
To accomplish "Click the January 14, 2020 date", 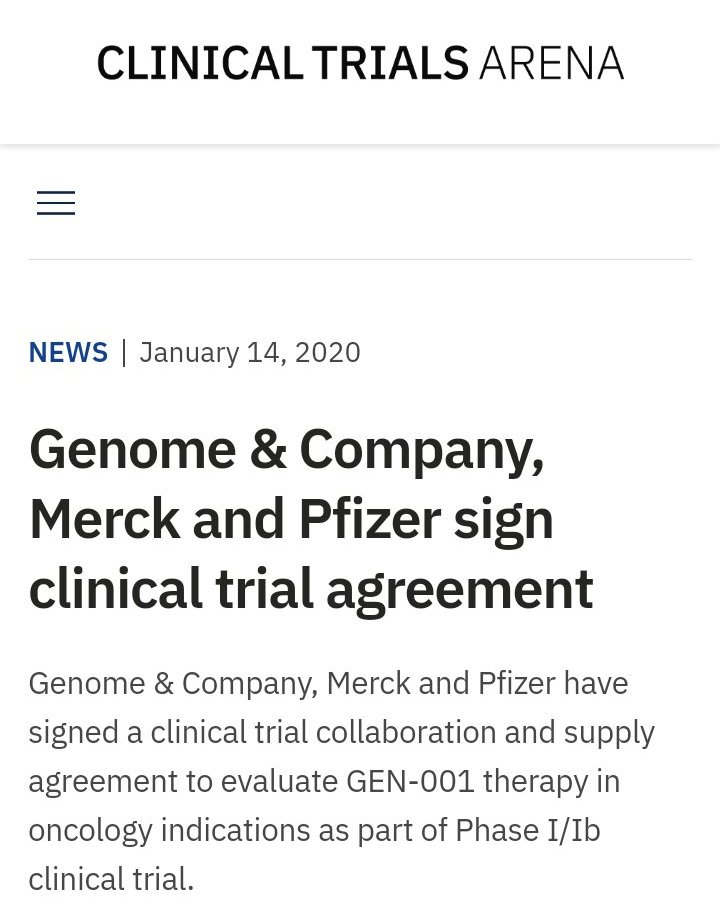I will [250, 352].
